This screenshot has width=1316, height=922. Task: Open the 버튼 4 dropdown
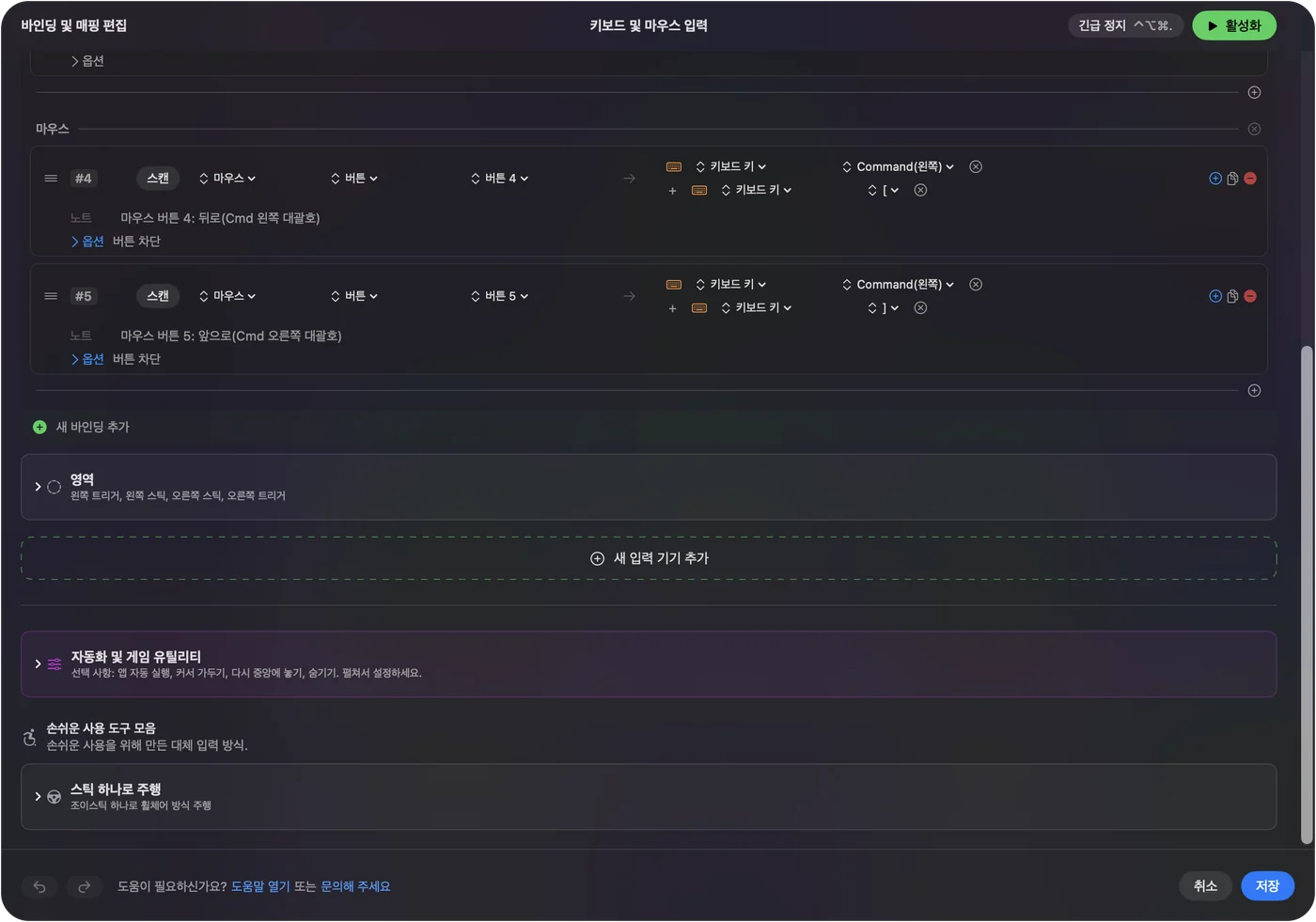500,179
